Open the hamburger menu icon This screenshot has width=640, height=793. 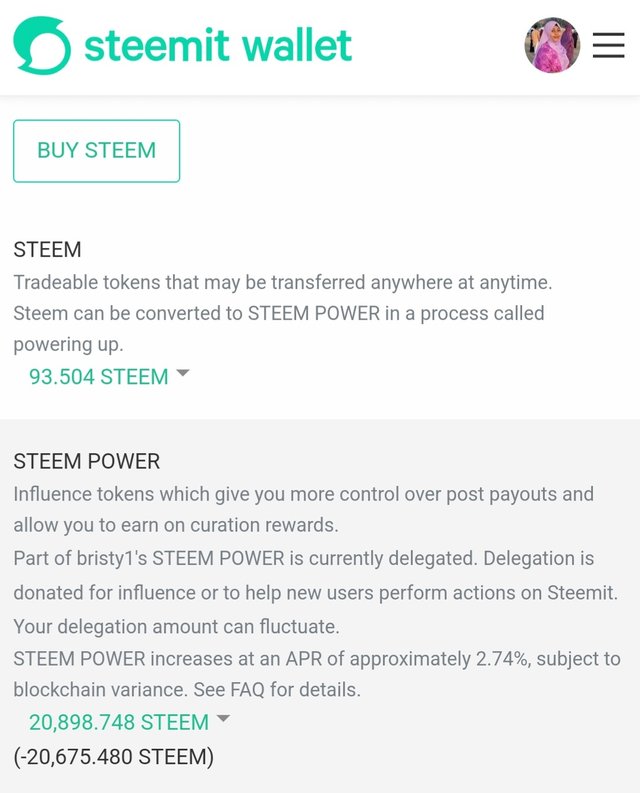(x=608, y=45)
